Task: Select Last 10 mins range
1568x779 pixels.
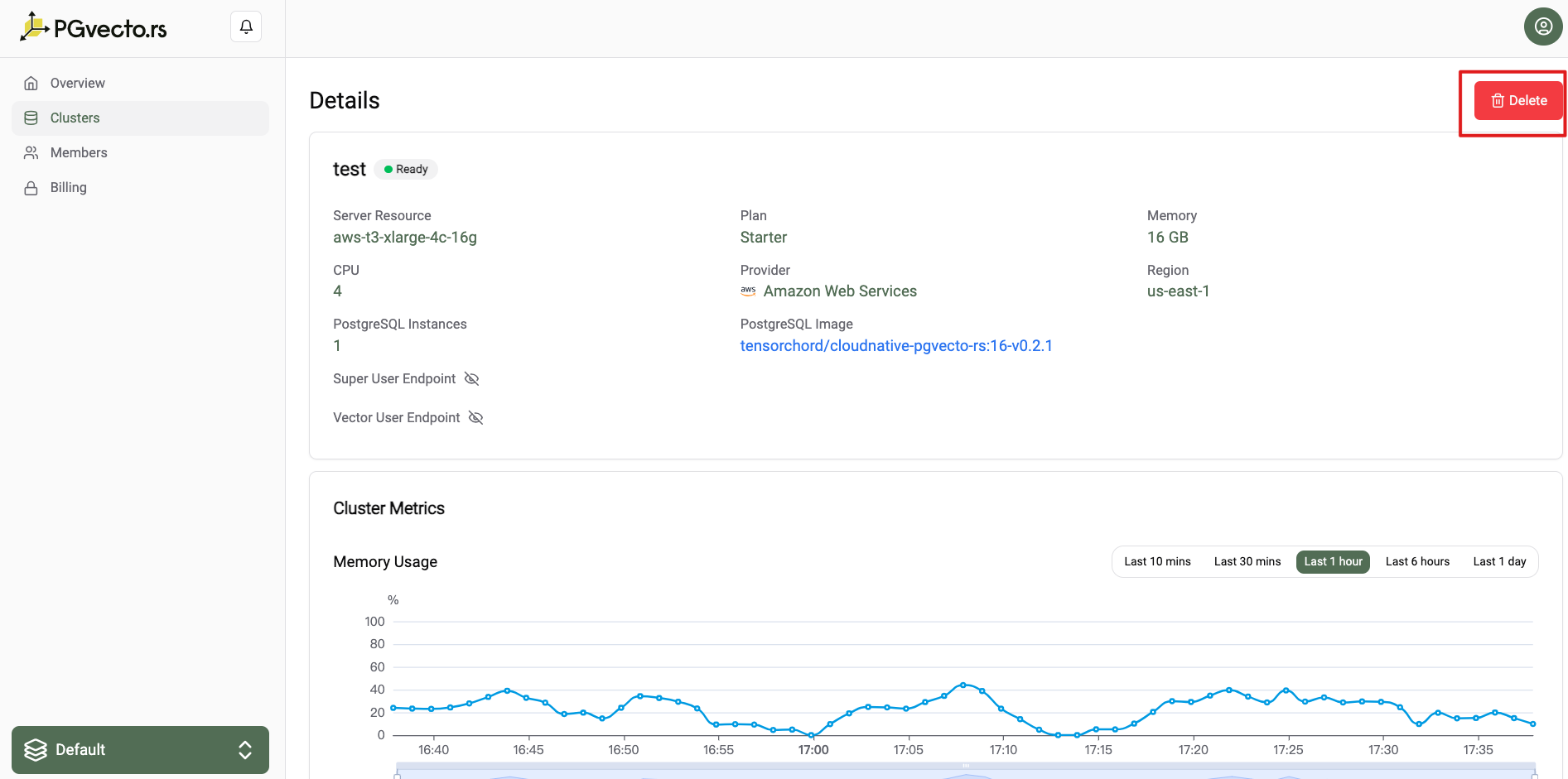Action: tap(1157, 561)
